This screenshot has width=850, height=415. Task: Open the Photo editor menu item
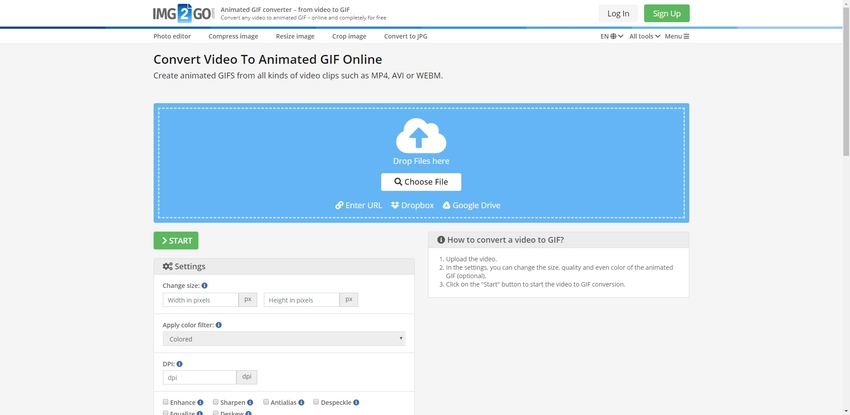click(x=172, y=36)
